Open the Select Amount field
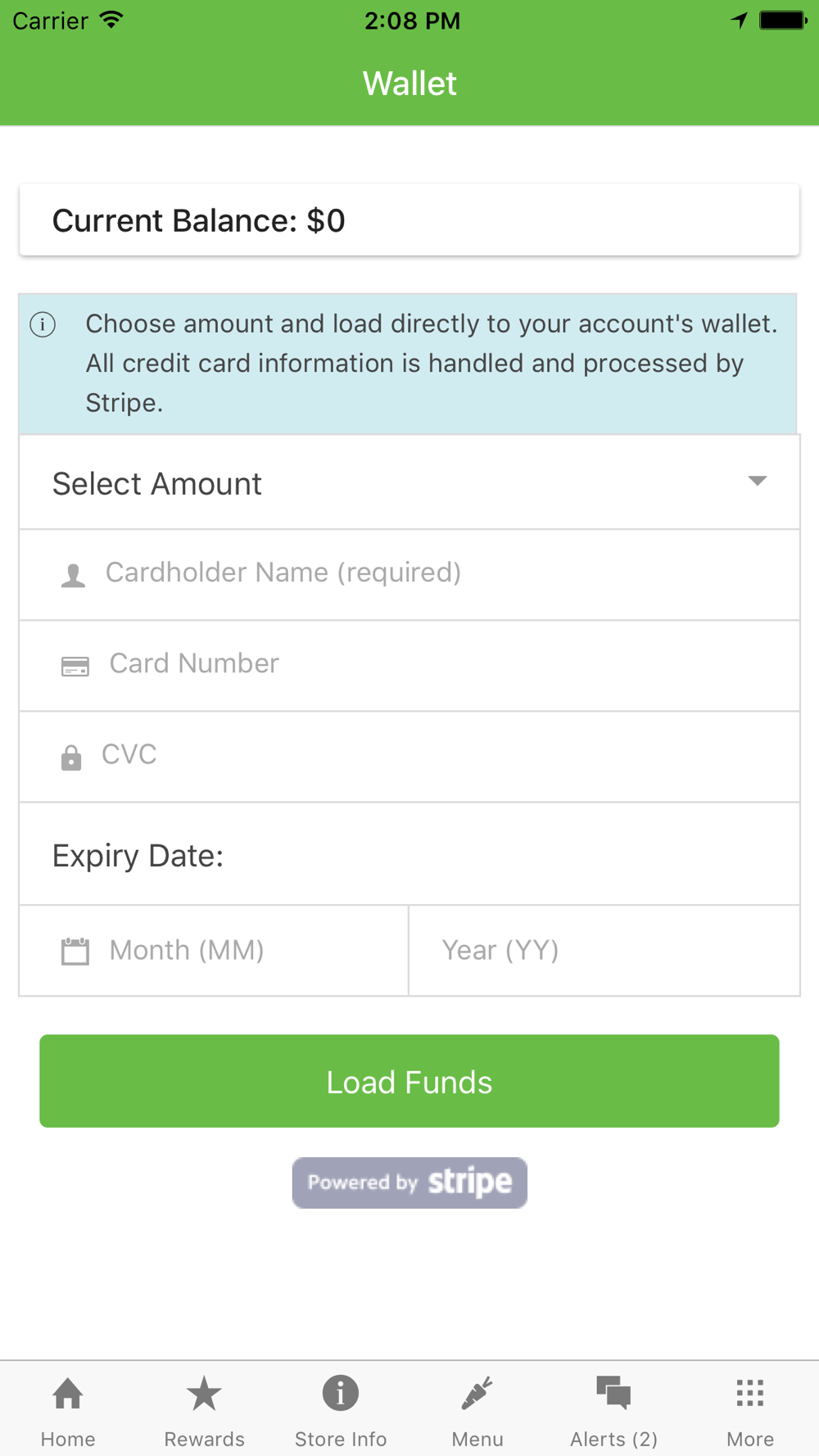Image resolution: width=819 pixels, height=1456 pixels. click(409, 482)
